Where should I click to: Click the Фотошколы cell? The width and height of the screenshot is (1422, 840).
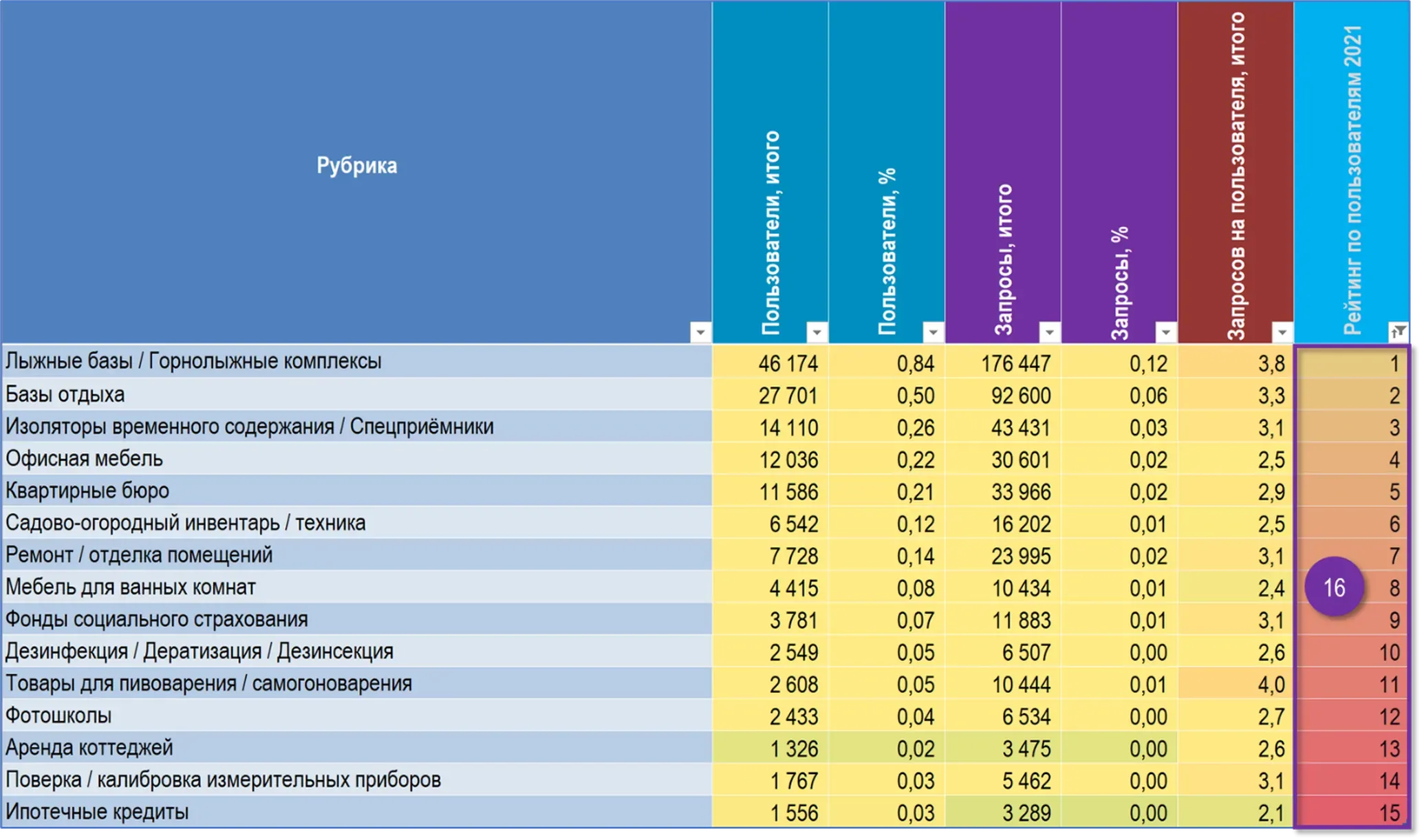(356, 715)
